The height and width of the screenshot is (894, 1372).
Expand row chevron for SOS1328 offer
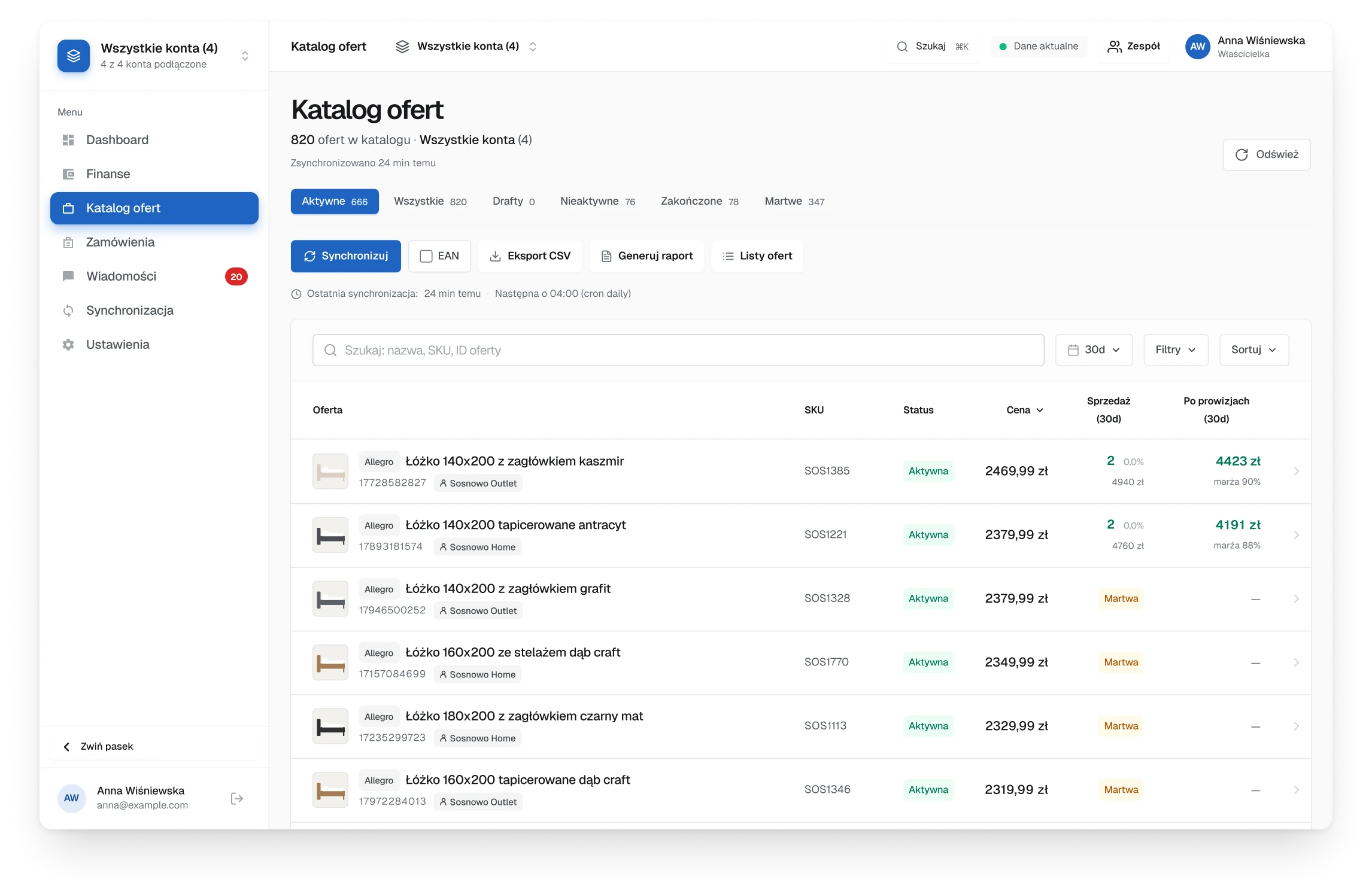(1296, 599)
